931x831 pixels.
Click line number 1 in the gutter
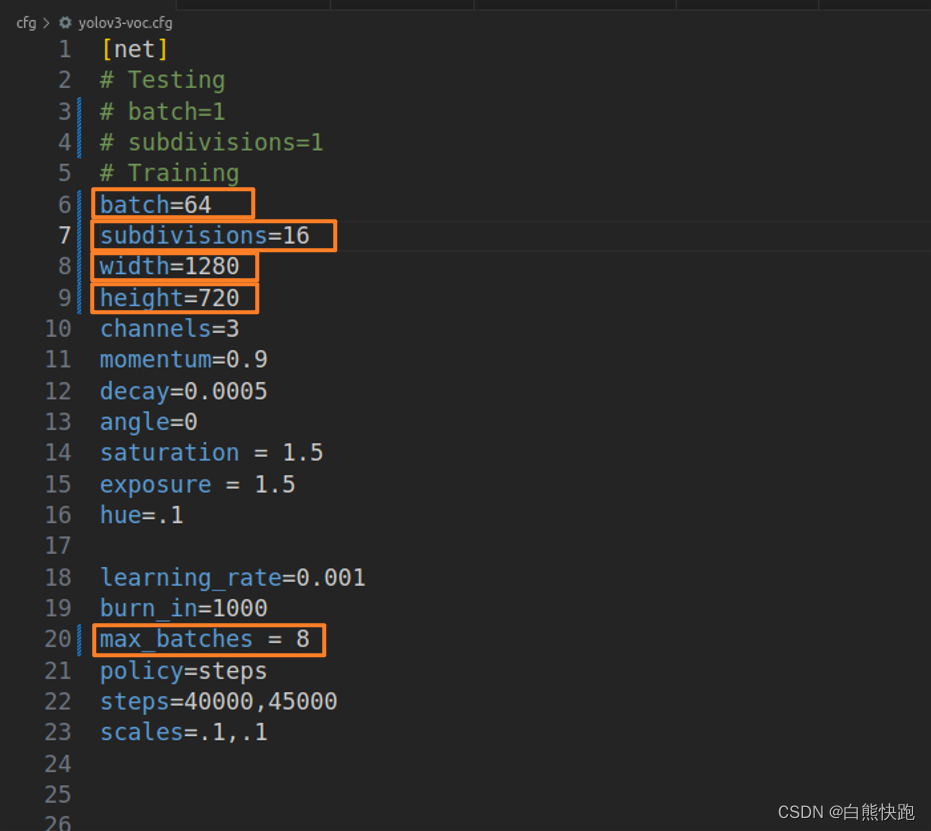65,48
